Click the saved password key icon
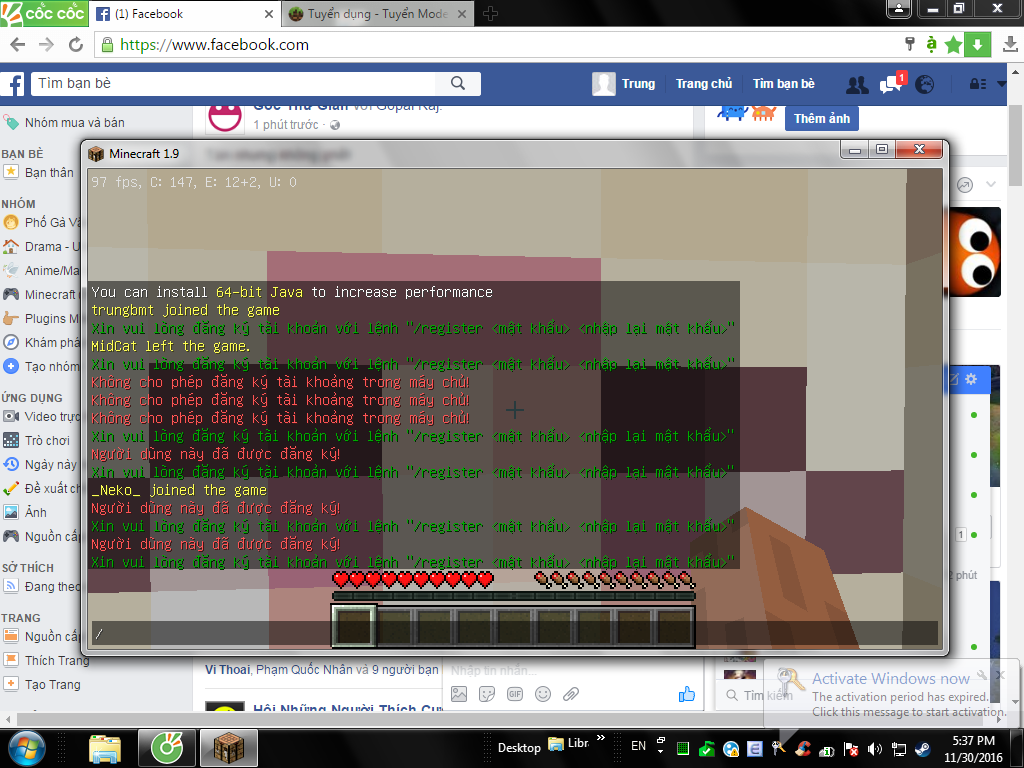1024x768 pixels. tap(909, 44)
